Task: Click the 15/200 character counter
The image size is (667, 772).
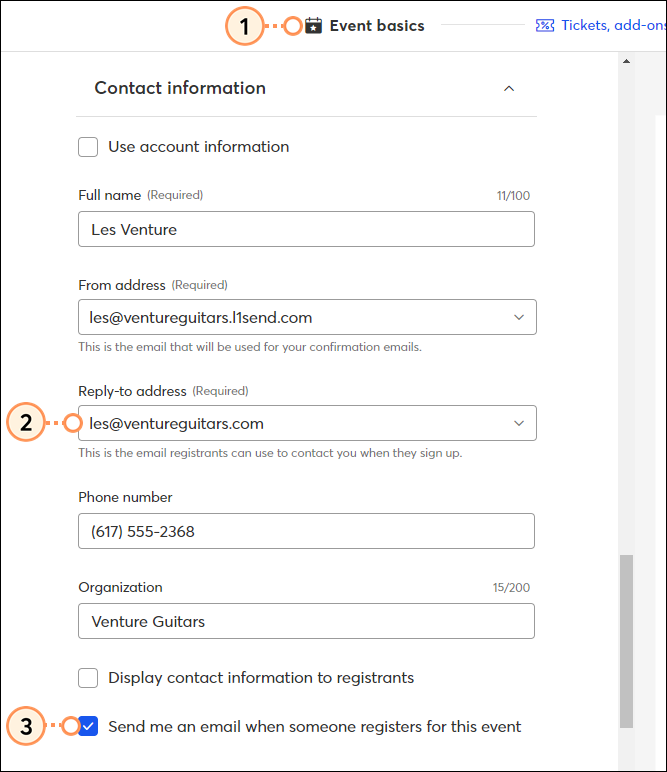Action: click(x=511, y=587)
